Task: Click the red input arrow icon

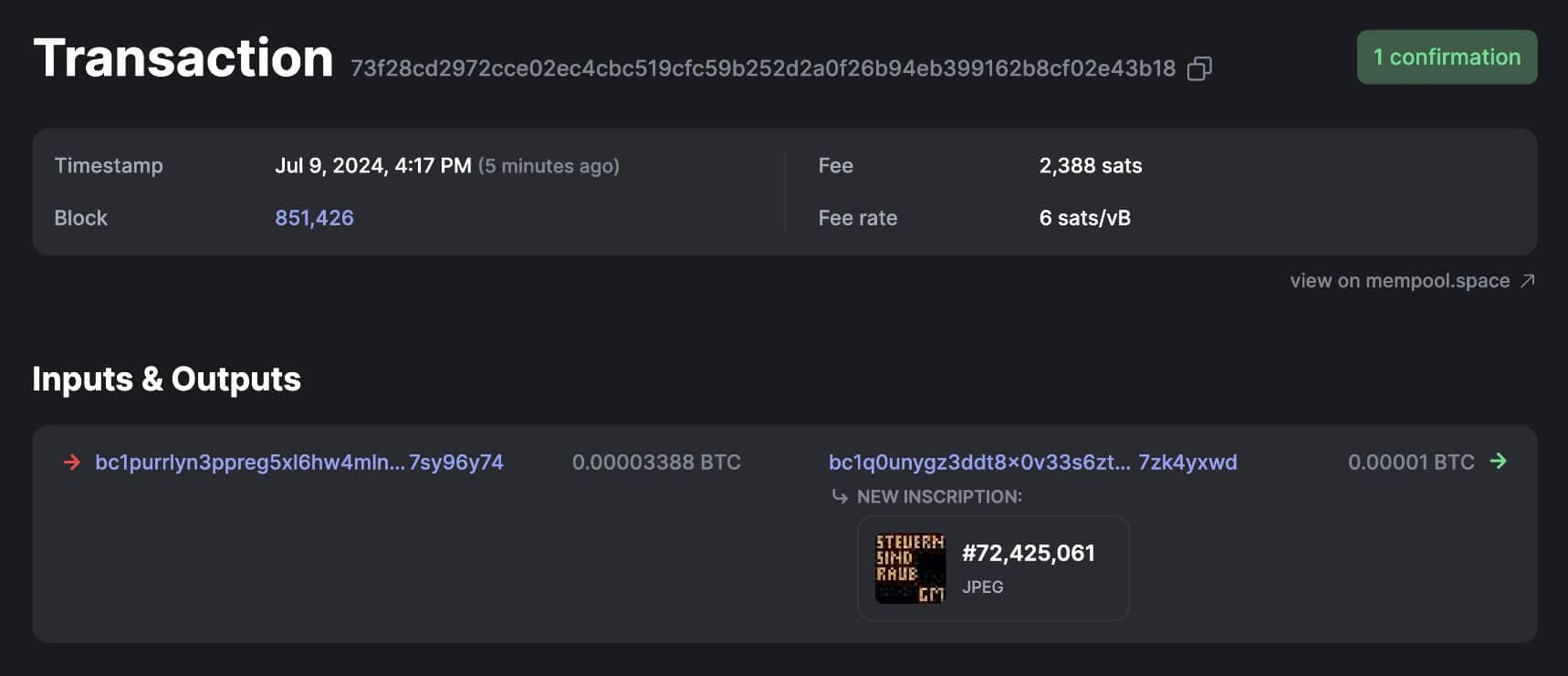Action: 71,463
